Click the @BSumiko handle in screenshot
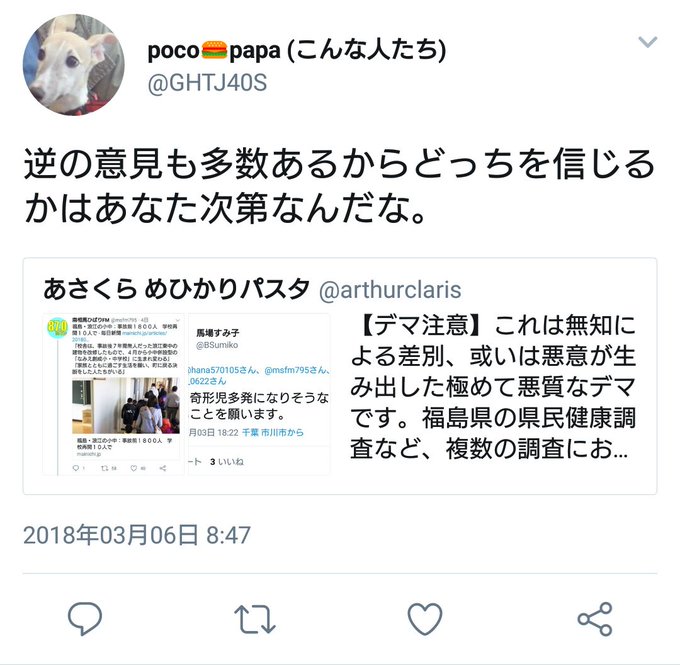 tap(217, 345)
